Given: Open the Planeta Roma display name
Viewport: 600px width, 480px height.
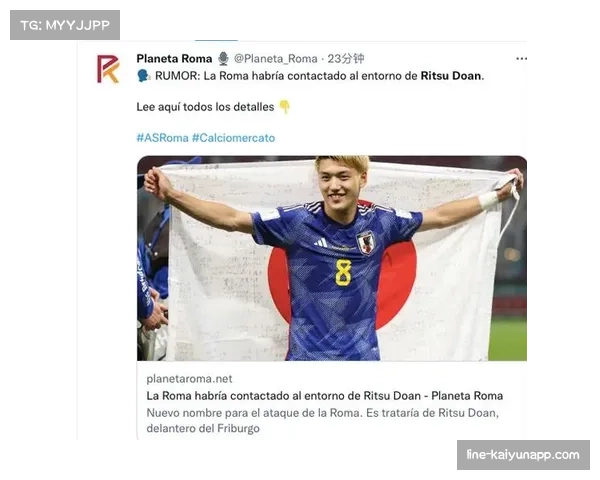Looking at the screenshot, I should (174, 59).
